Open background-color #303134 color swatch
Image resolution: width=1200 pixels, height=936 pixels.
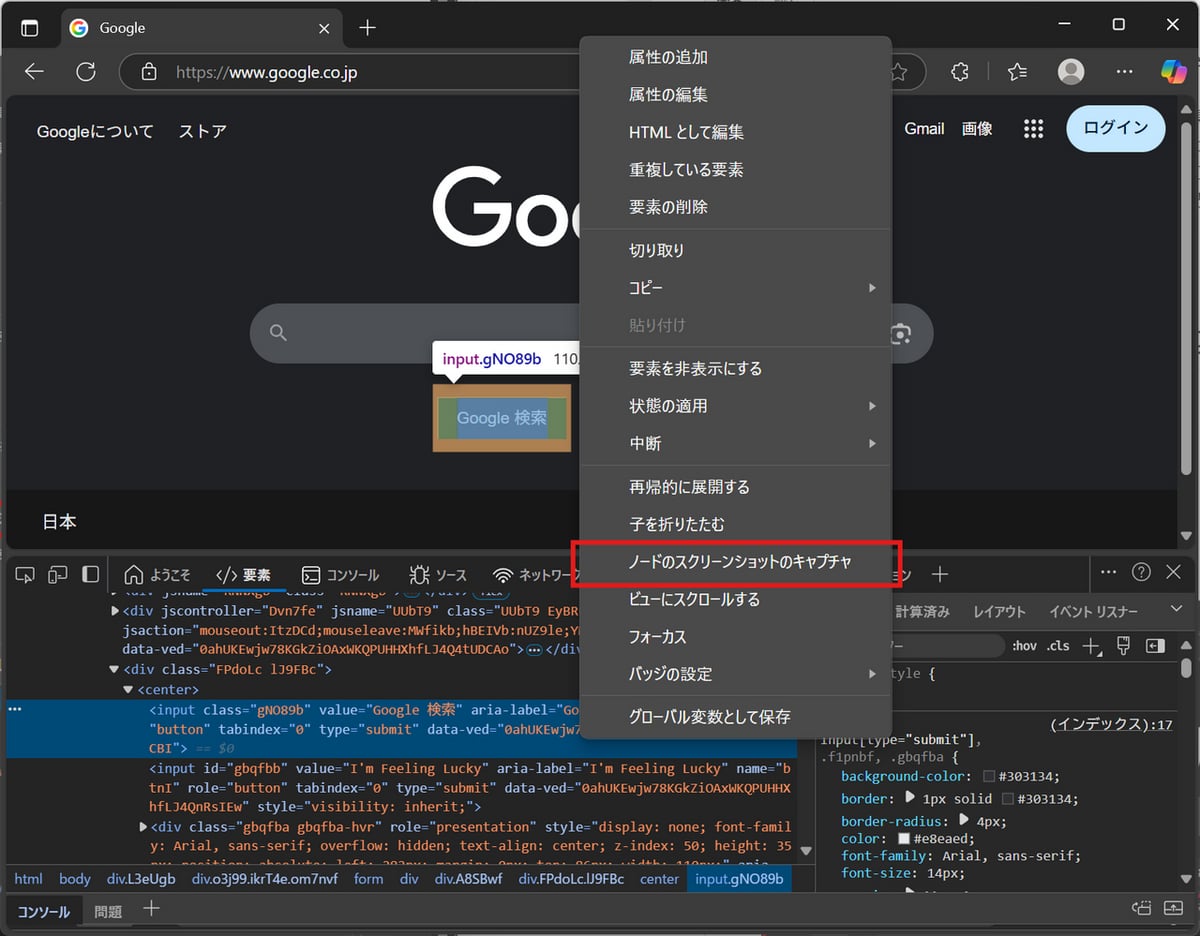point(989,777)
